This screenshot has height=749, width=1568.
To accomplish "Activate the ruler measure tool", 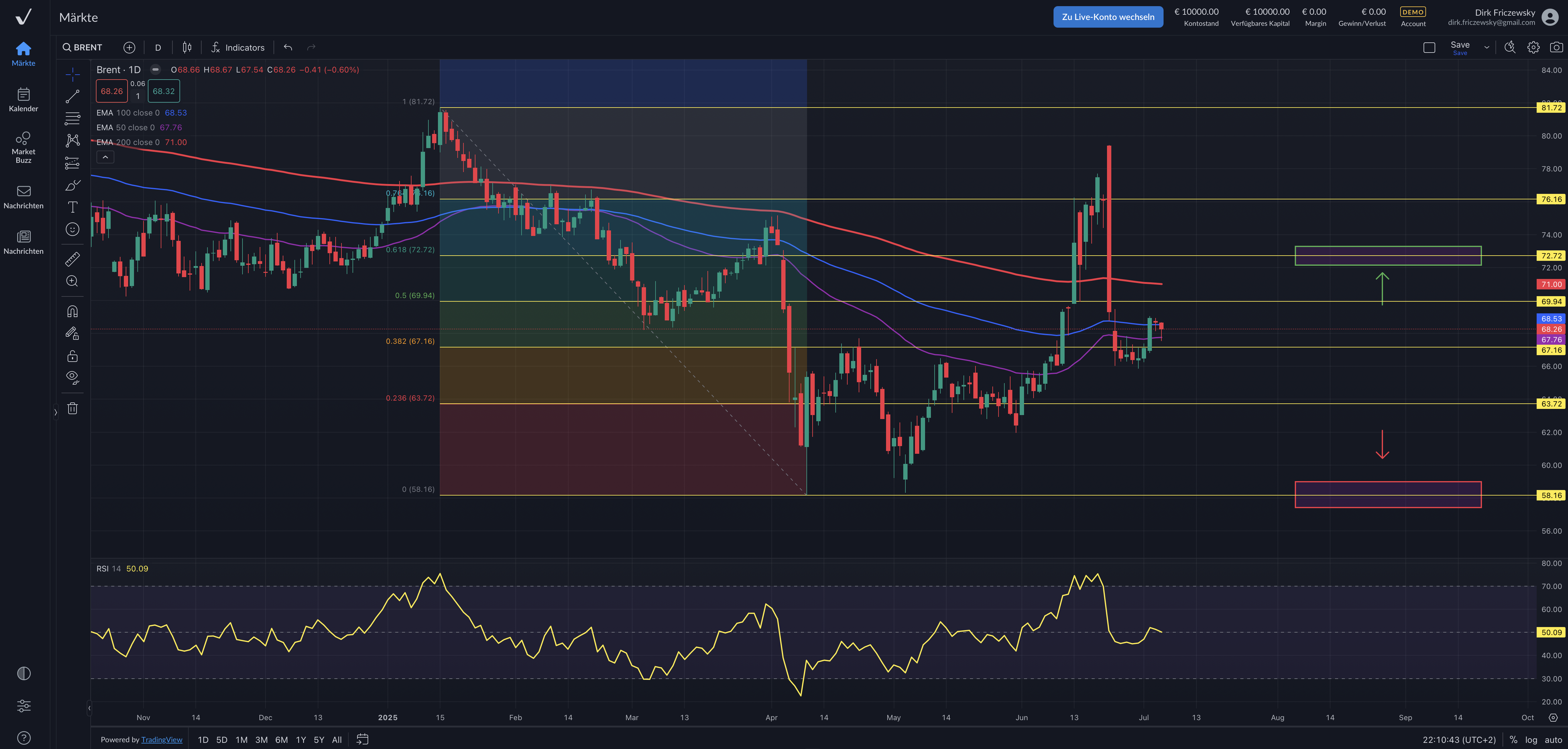I will pos(72,259).
